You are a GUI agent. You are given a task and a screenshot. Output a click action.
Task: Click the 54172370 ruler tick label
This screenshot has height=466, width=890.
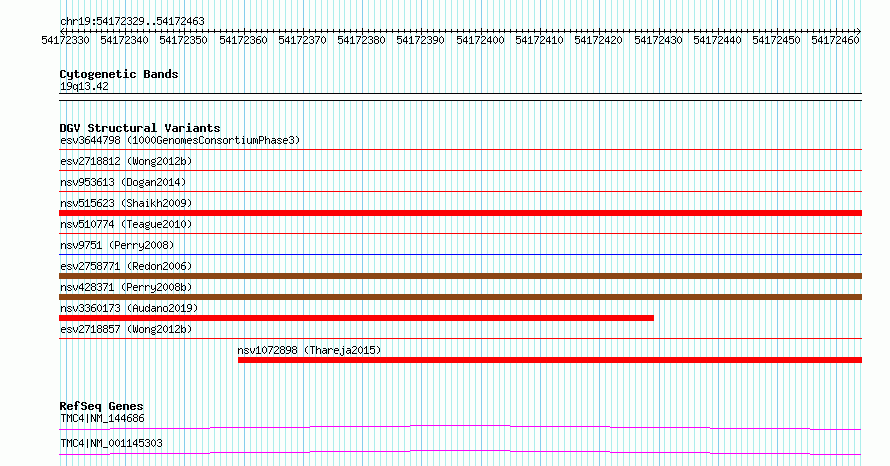point(302,40)
